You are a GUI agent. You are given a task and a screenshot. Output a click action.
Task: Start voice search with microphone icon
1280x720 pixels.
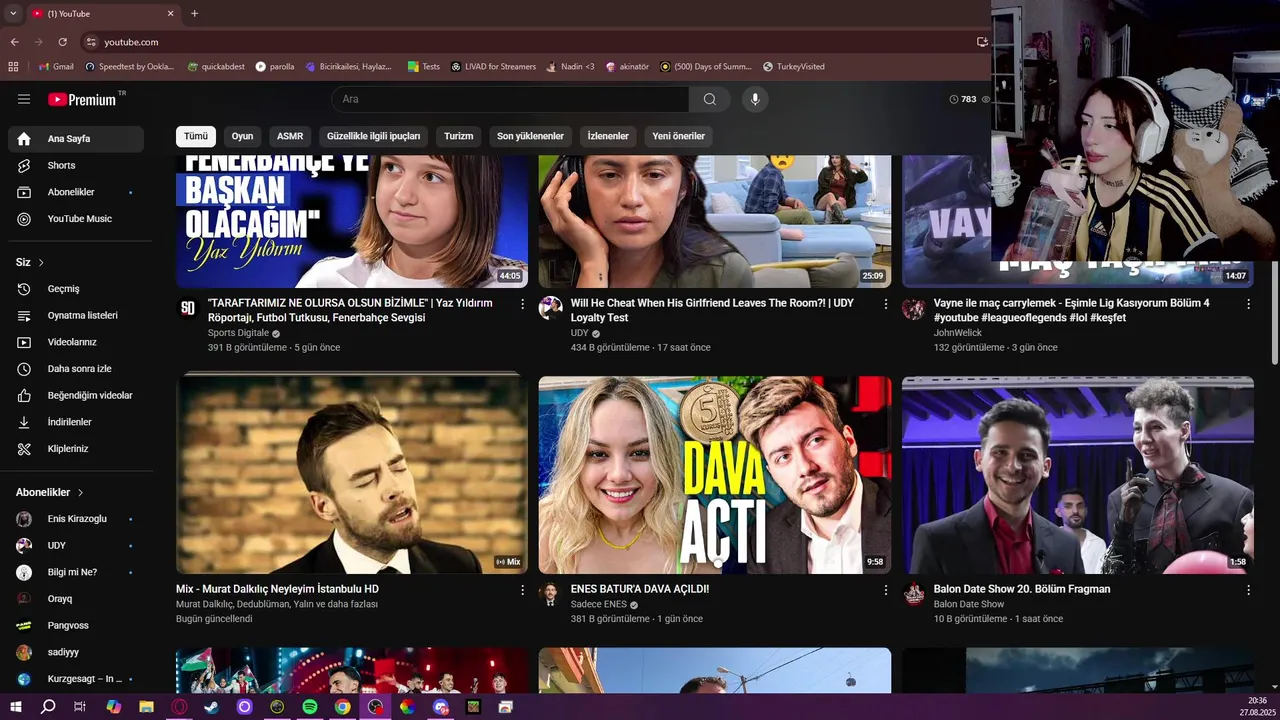pos(755,99)
